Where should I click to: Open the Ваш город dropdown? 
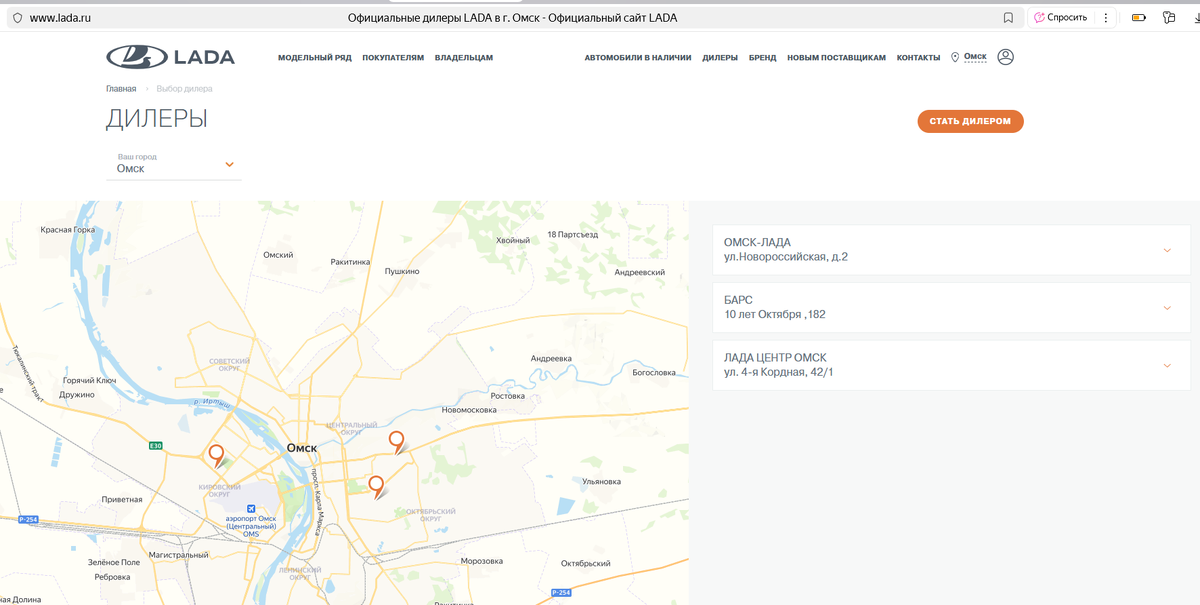click(x=175, y=164)
